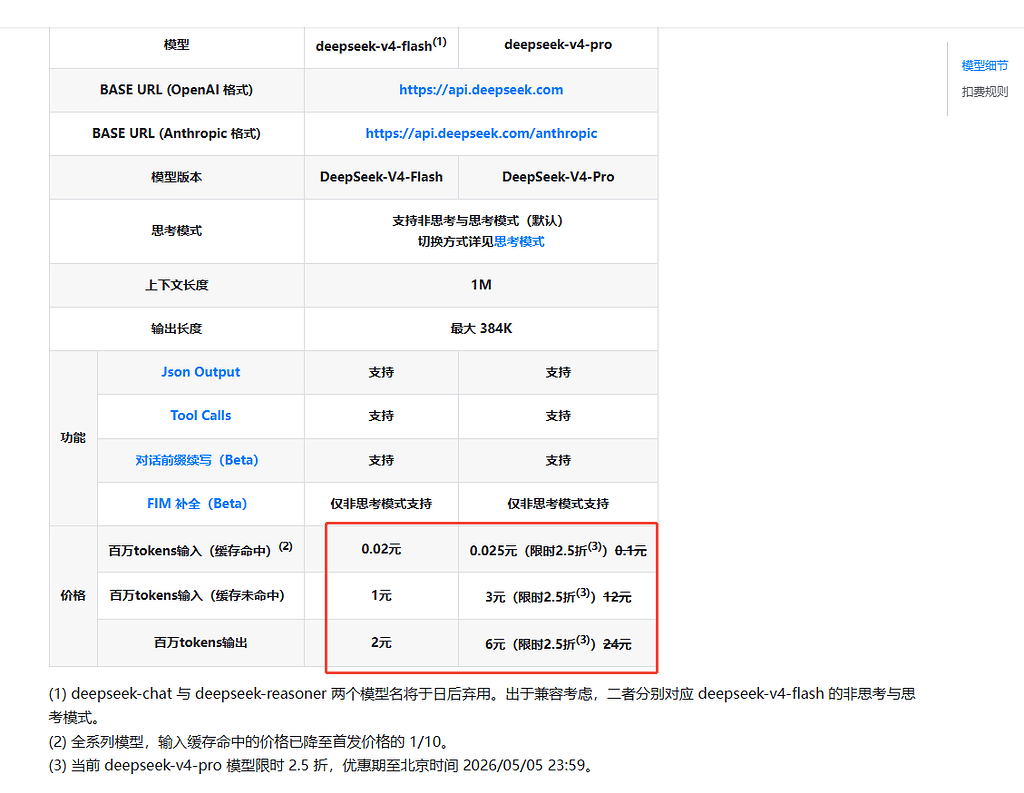Click the struck-through 24元 price
1024x793 pixels.
click(x=617, y=645)
